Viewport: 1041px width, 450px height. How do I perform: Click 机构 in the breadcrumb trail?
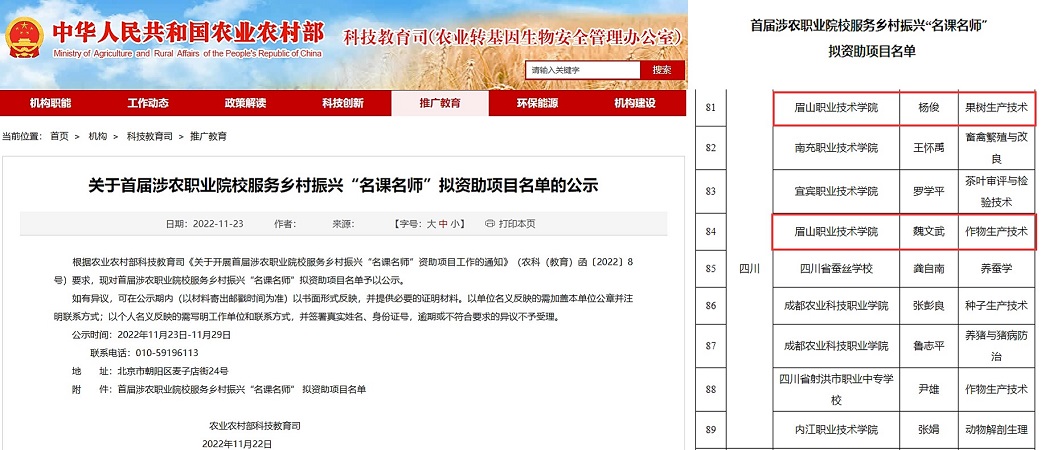98,136
